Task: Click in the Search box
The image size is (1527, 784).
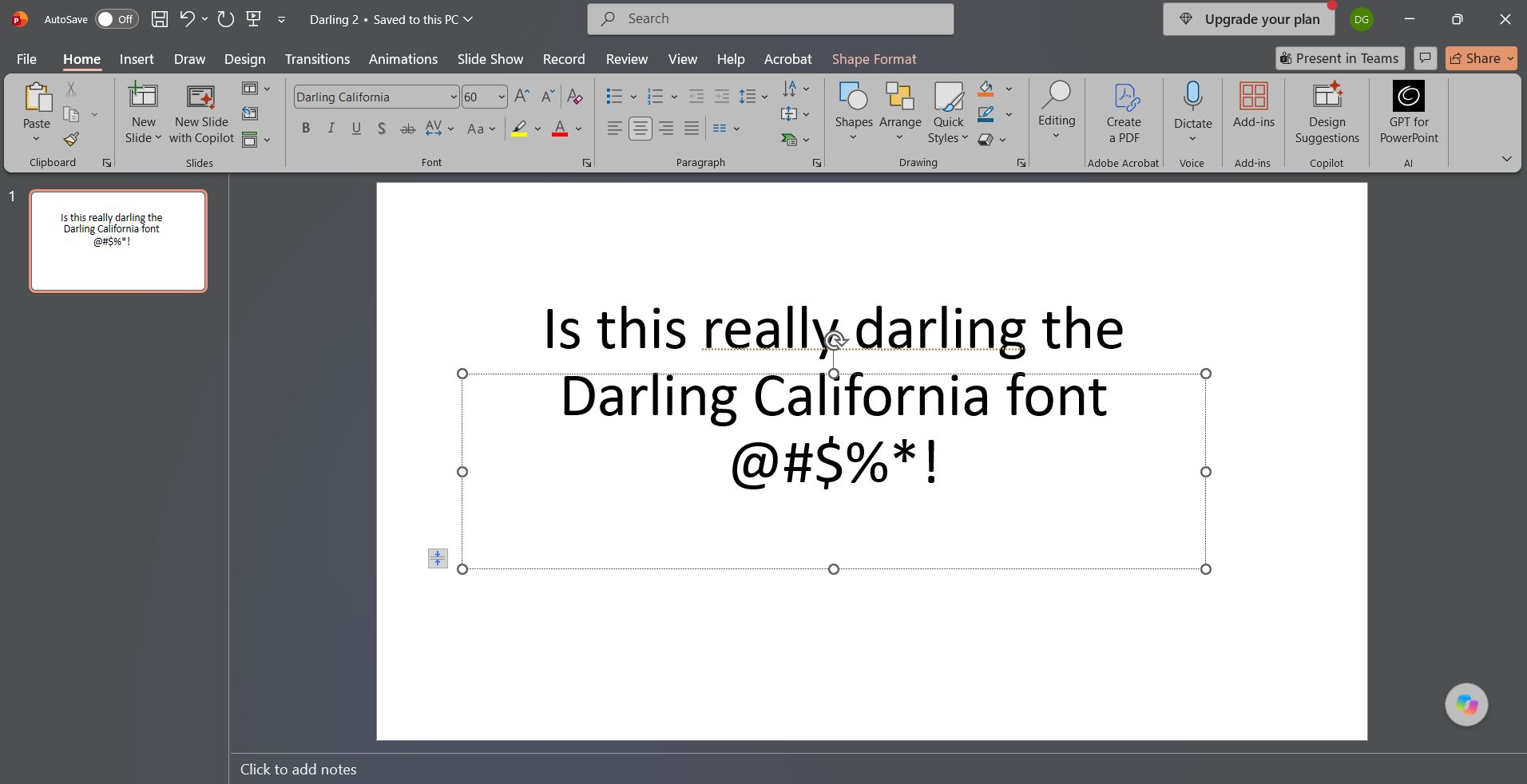Action: click(x=770, y=19)
